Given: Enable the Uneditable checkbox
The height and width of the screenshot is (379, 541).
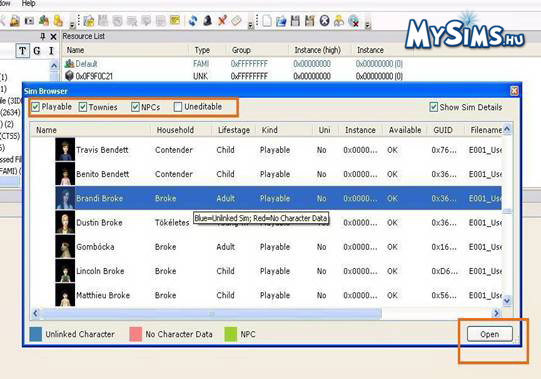Looking at the screenshot, I should pyautogui.click(x=178, y=107).
